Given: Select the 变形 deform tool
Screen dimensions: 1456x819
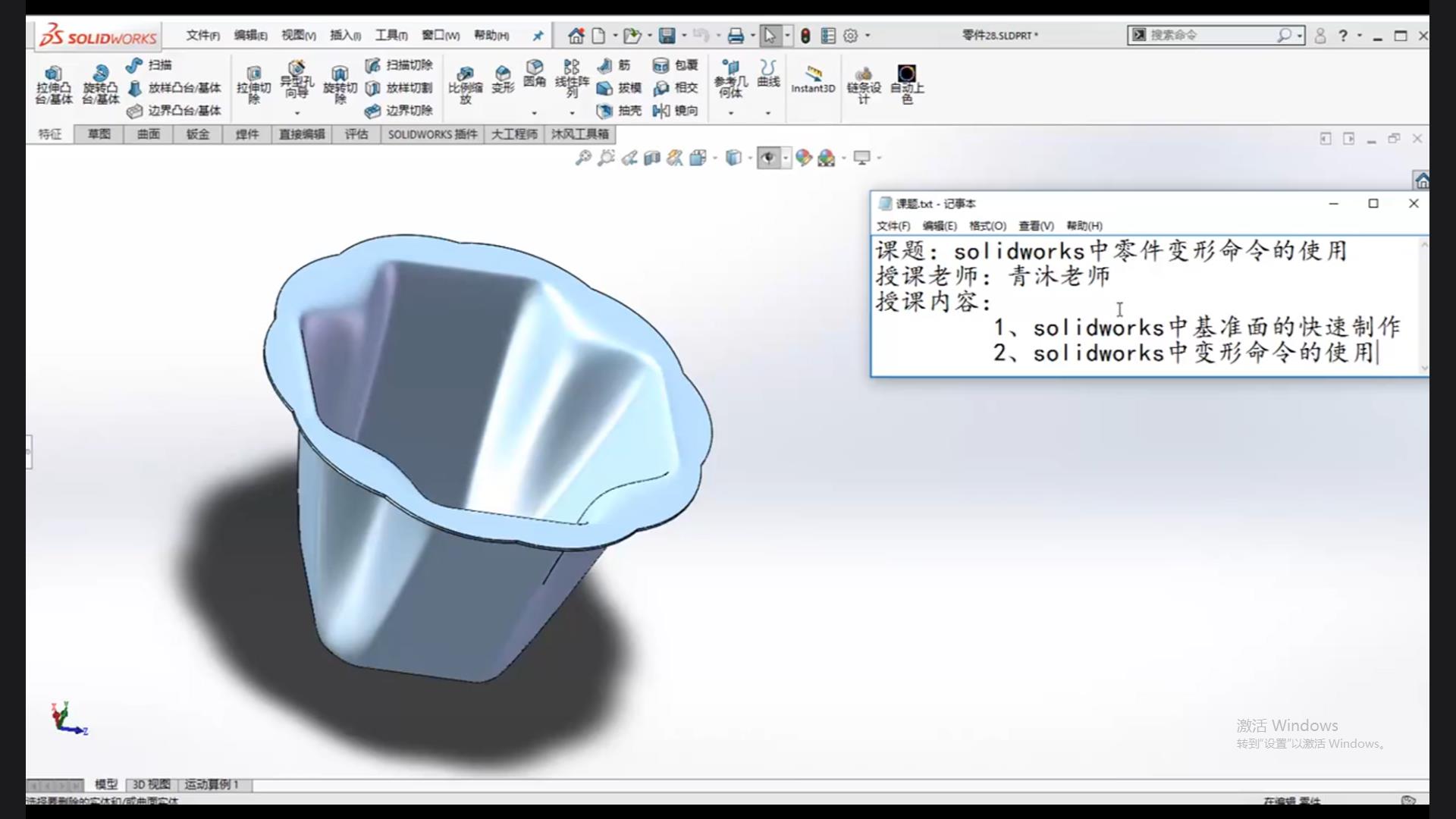Looking at the screenshot, I should click(503, 79).
